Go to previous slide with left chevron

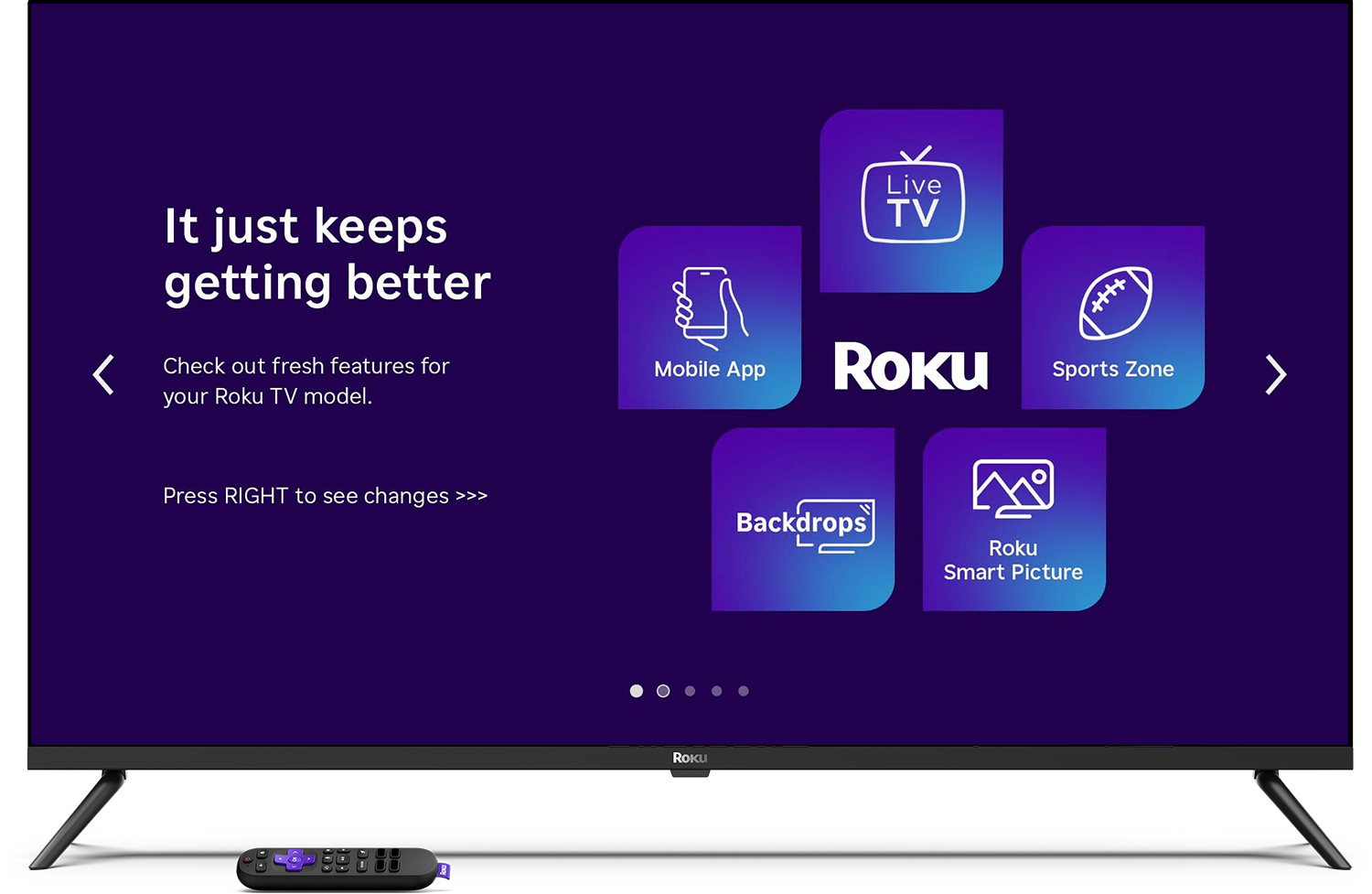point(104,374)
